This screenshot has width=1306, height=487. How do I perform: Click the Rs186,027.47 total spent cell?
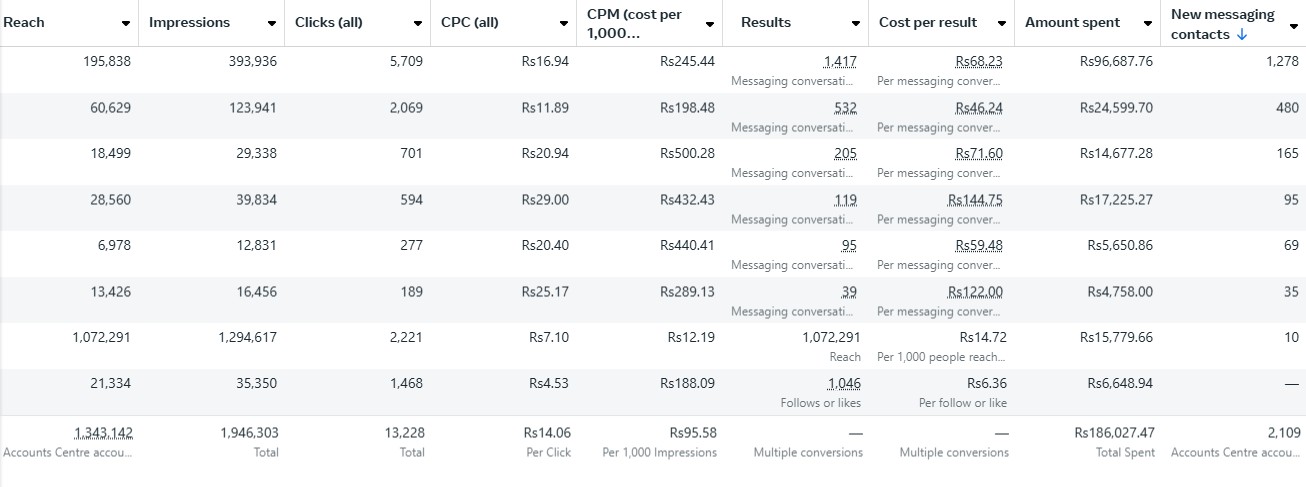click(1113, 433)
